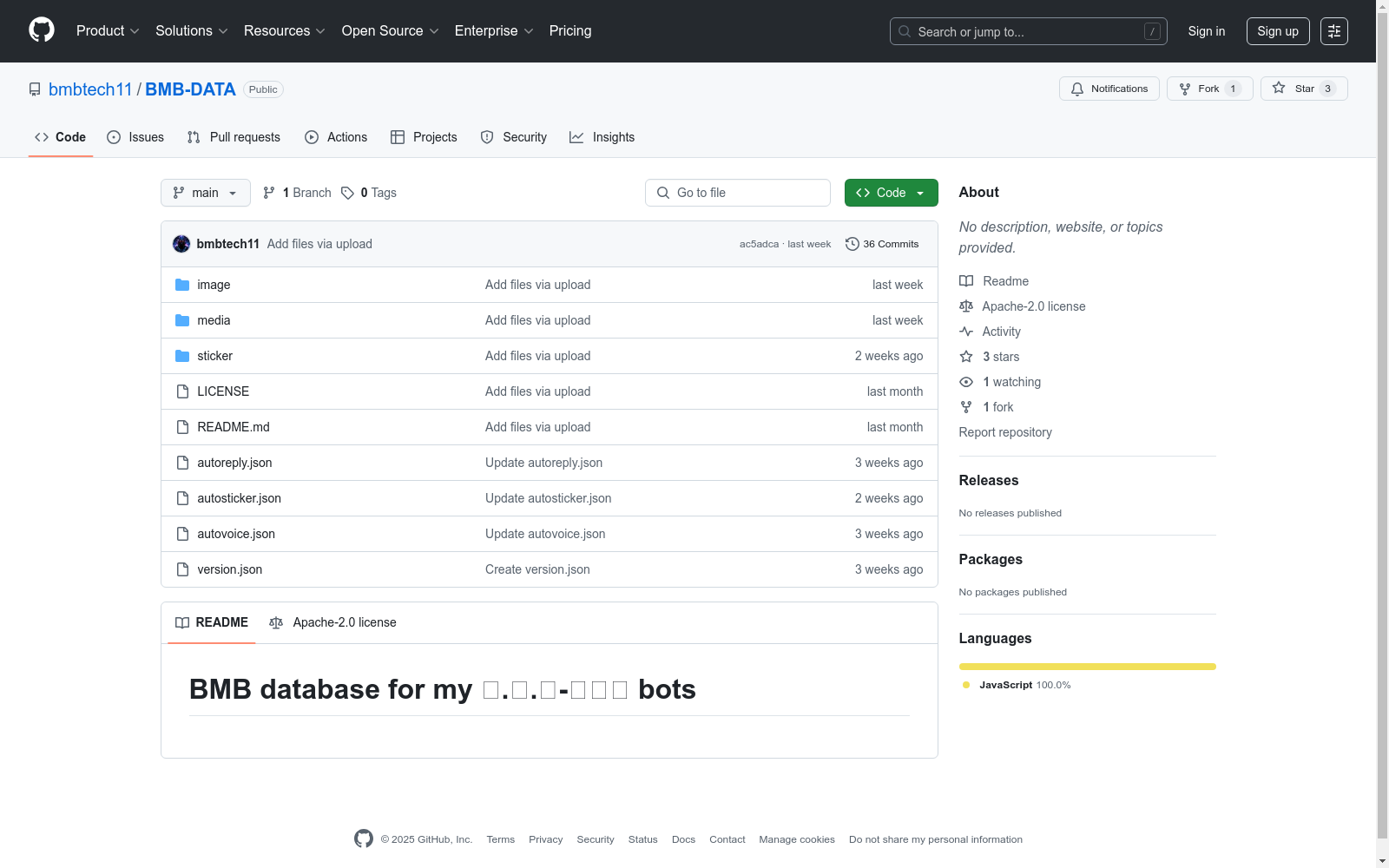Screen dimensions: 1389x868
Task: Open the sticker folder icon
Action: 182,356
